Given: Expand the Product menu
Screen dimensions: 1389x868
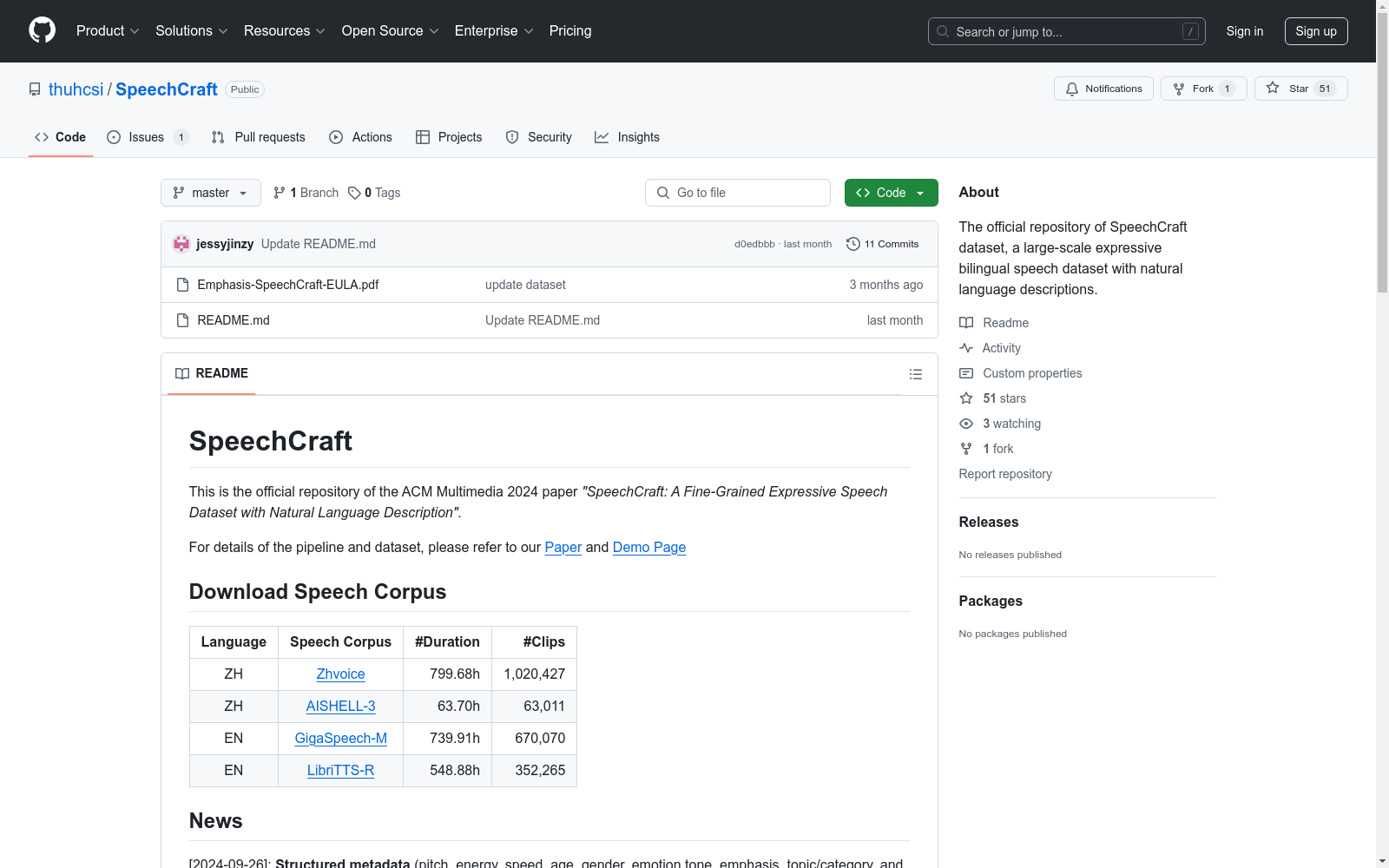Looking at the screenshot, I should tap(108, 30).
